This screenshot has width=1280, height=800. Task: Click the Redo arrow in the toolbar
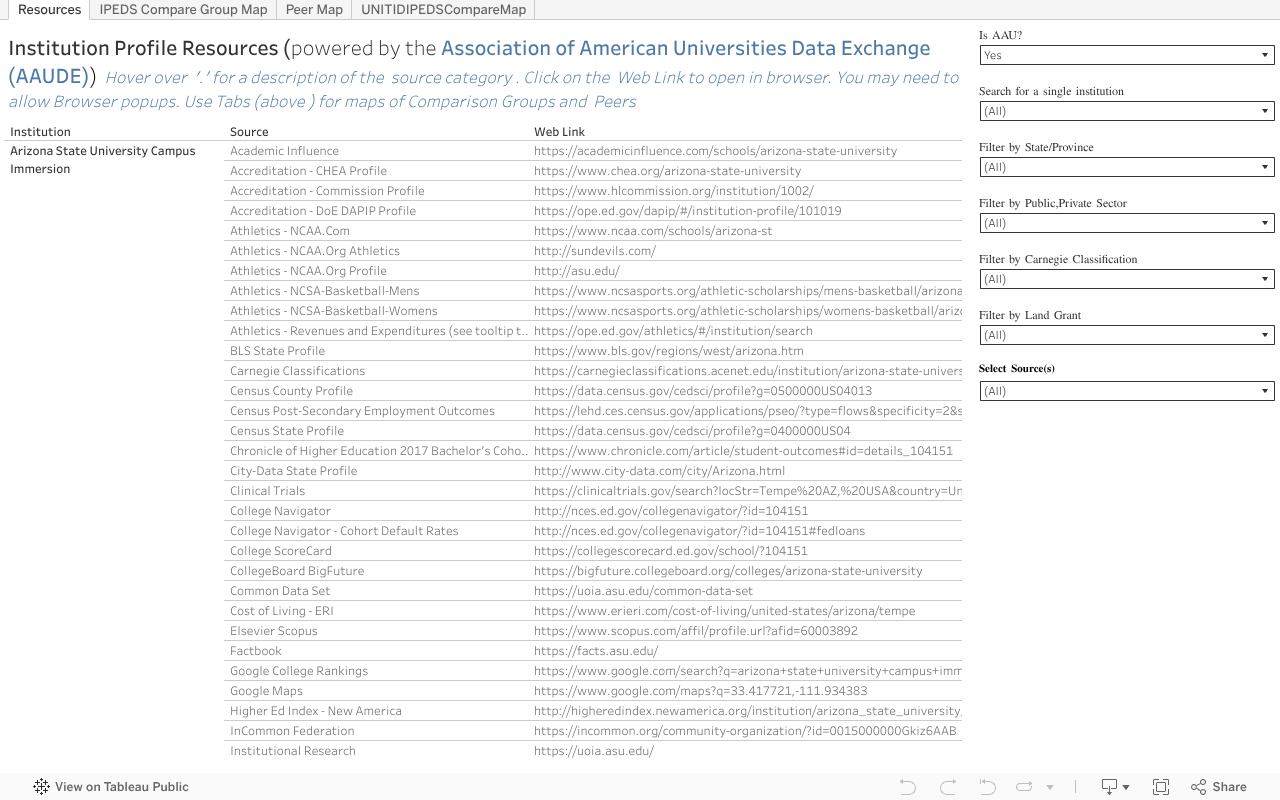948,787
